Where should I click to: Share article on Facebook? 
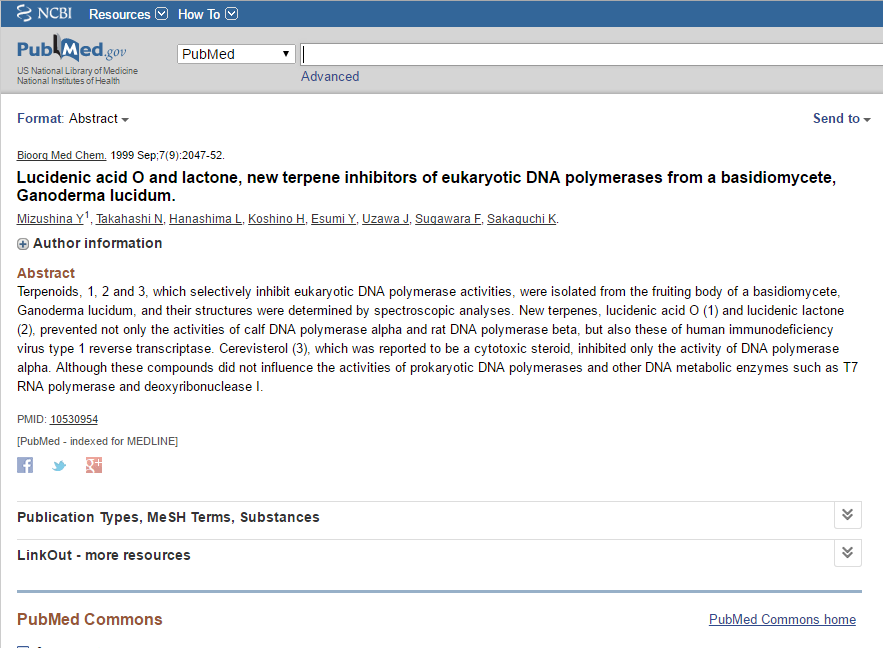point(25,465)
